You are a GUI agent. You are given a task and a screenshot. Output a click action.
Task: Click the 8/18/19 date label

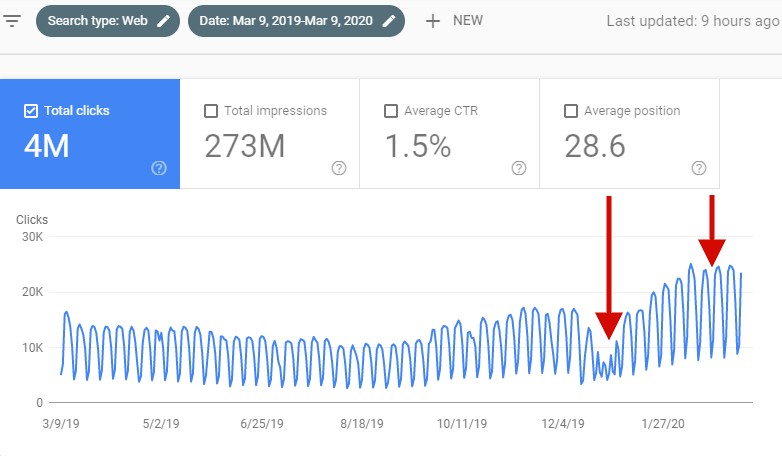pos(362,424)
